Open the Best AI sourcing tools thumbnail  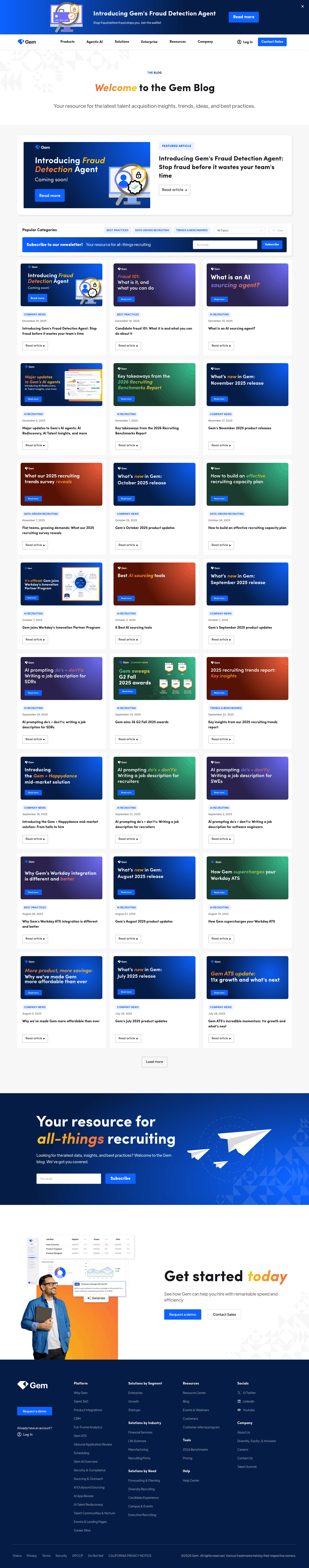(154, 583)
